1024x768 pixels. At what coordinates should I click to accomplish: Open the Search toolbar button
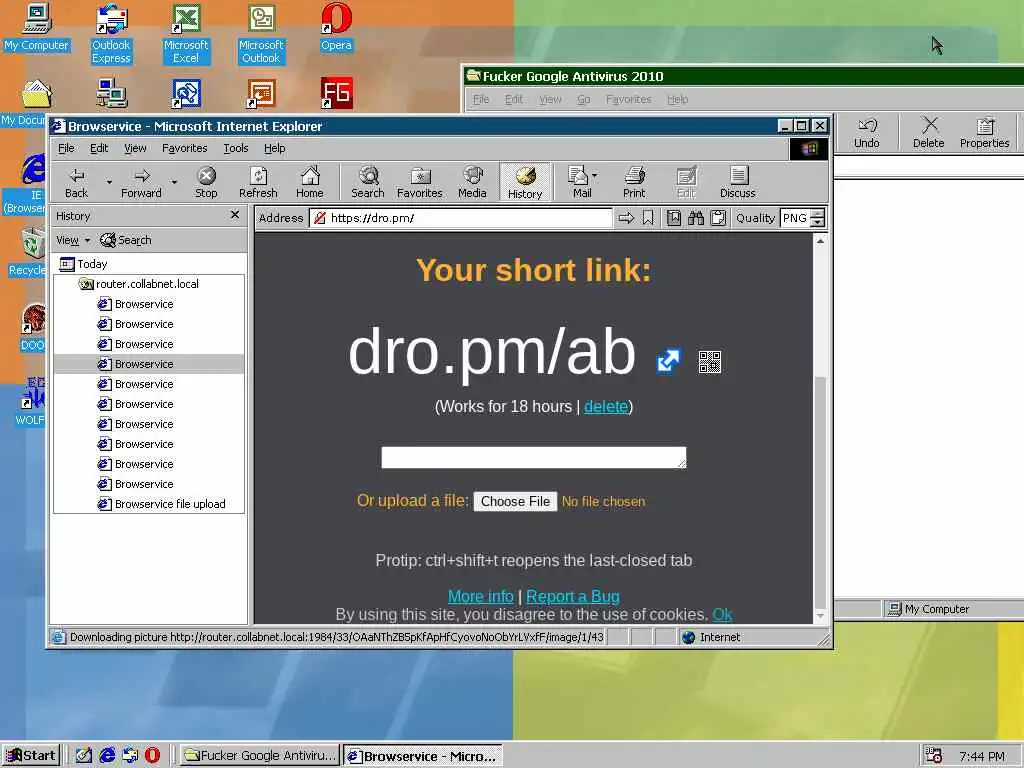[368, 182]
